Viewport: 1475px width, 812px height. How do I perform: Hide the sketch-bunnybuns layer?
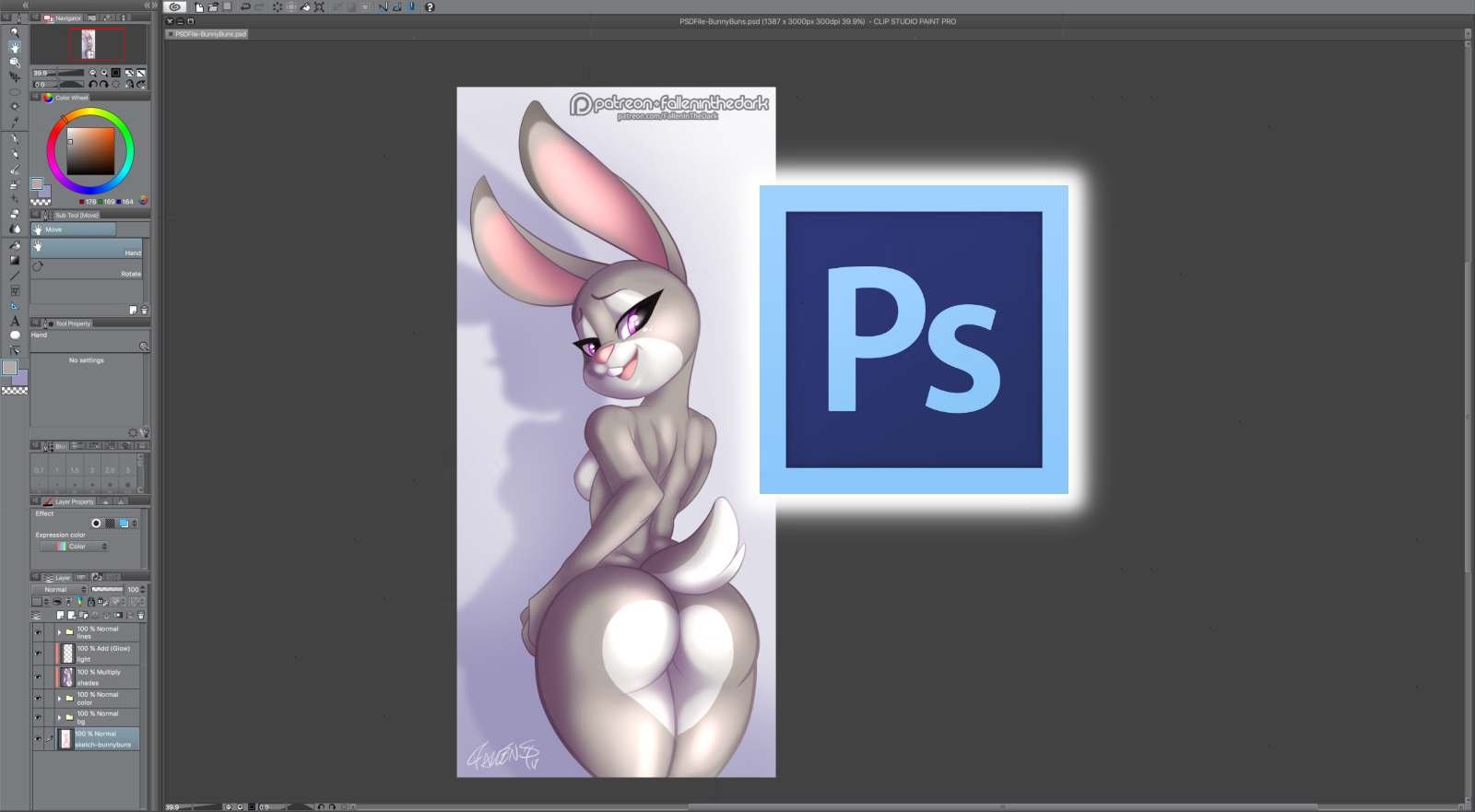38,738
